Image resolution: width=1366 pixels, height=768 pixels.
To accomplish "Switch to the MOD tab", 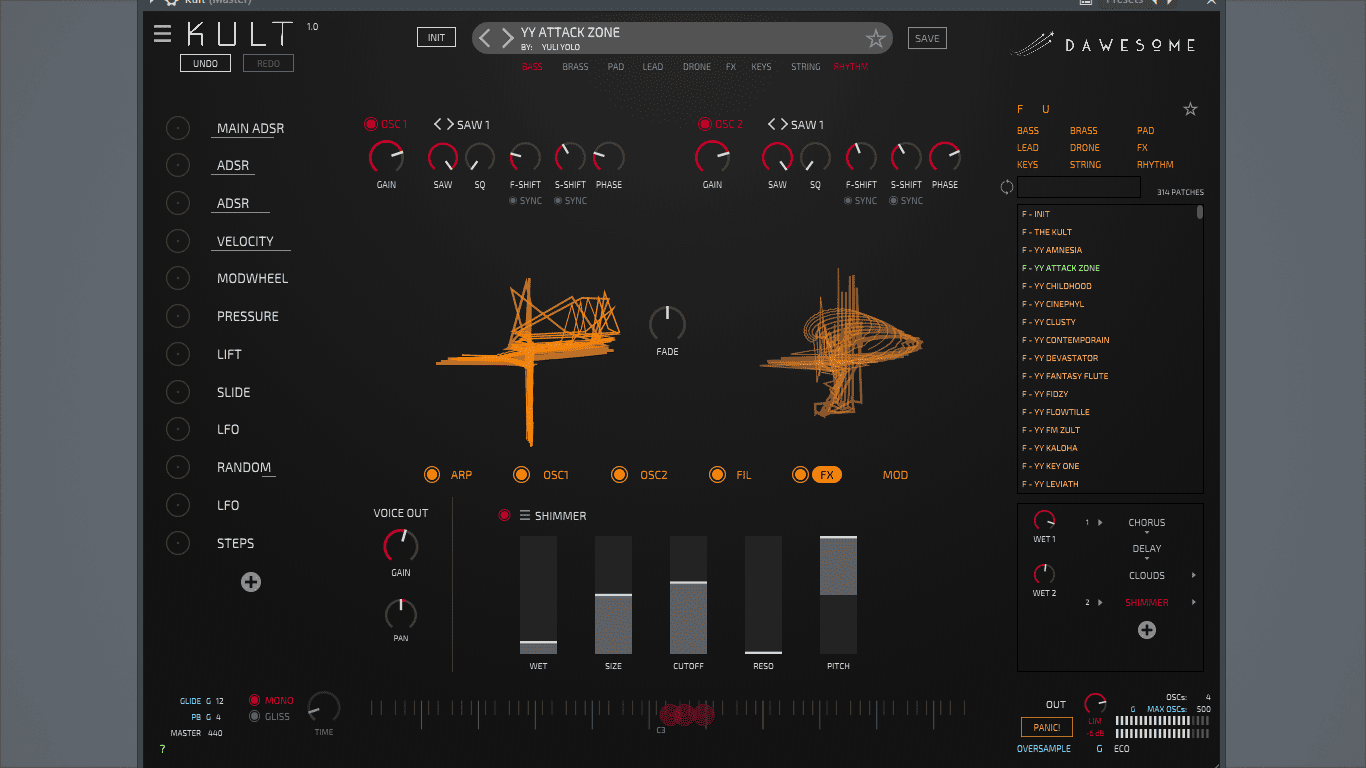I will coord(895,475).
